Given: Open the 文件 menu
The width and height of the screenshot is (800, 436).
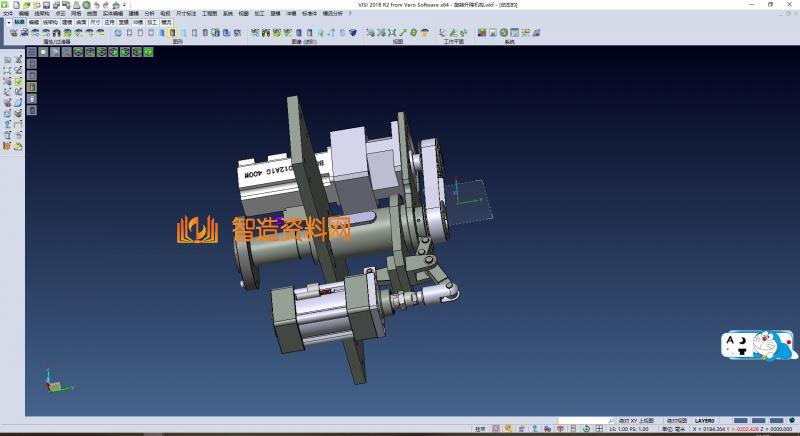Looking at the screenshot, I should coord(8,13).
